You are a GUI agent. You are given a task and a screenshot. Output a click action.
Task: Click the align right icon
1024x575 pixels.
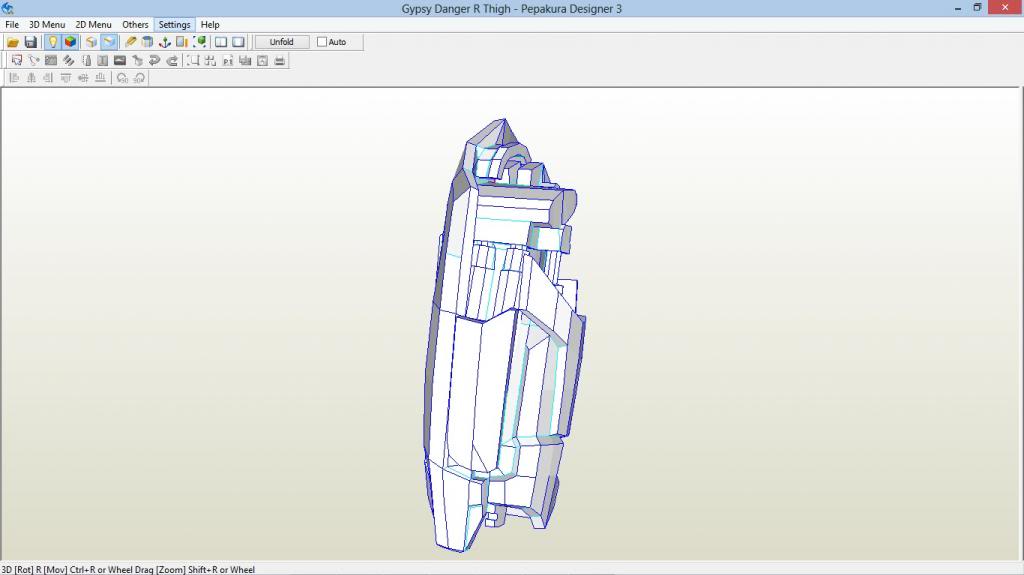point(48,78)
